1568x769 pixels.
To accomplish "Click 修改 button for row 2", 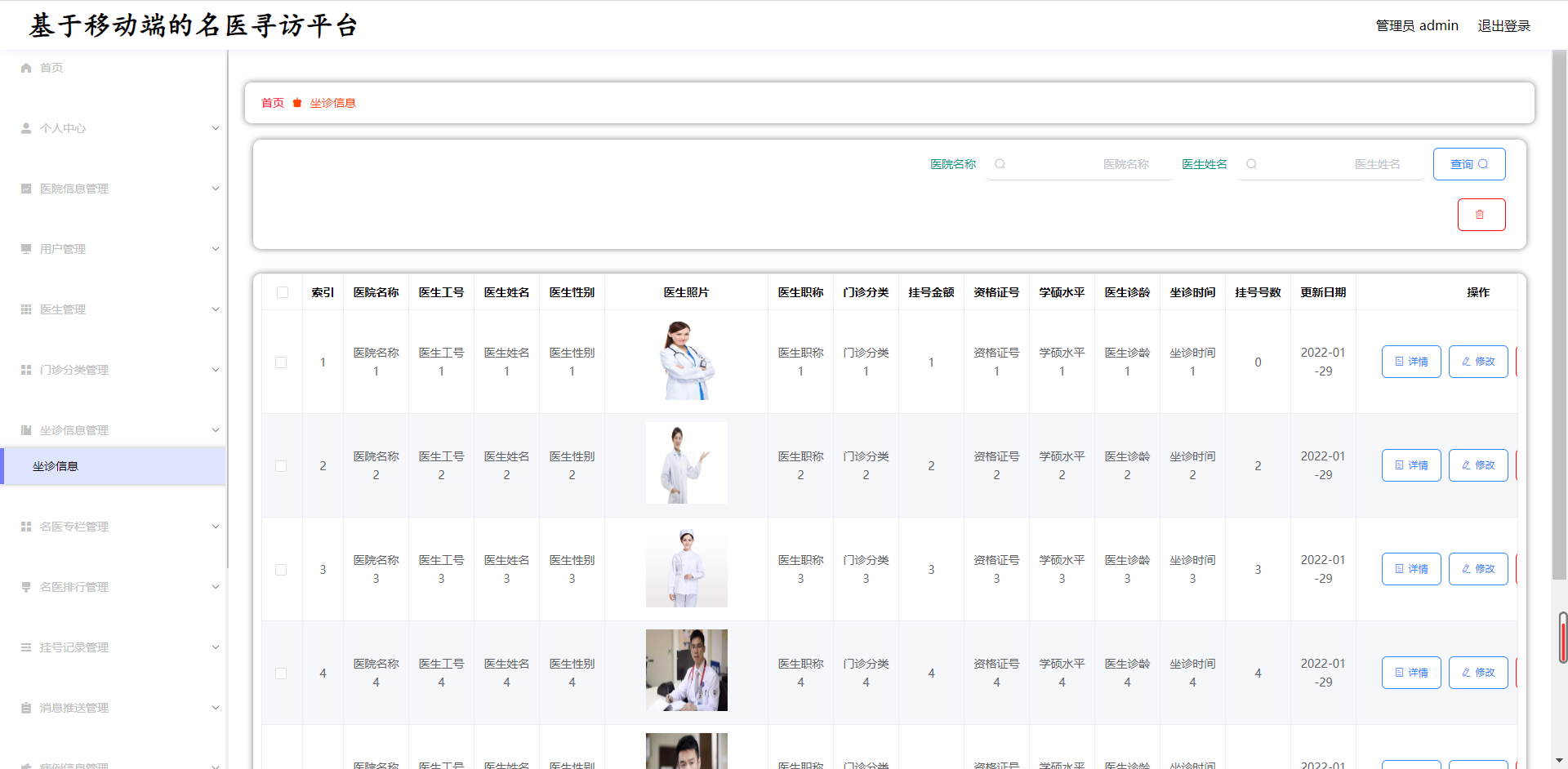I will coord(1478,465).
